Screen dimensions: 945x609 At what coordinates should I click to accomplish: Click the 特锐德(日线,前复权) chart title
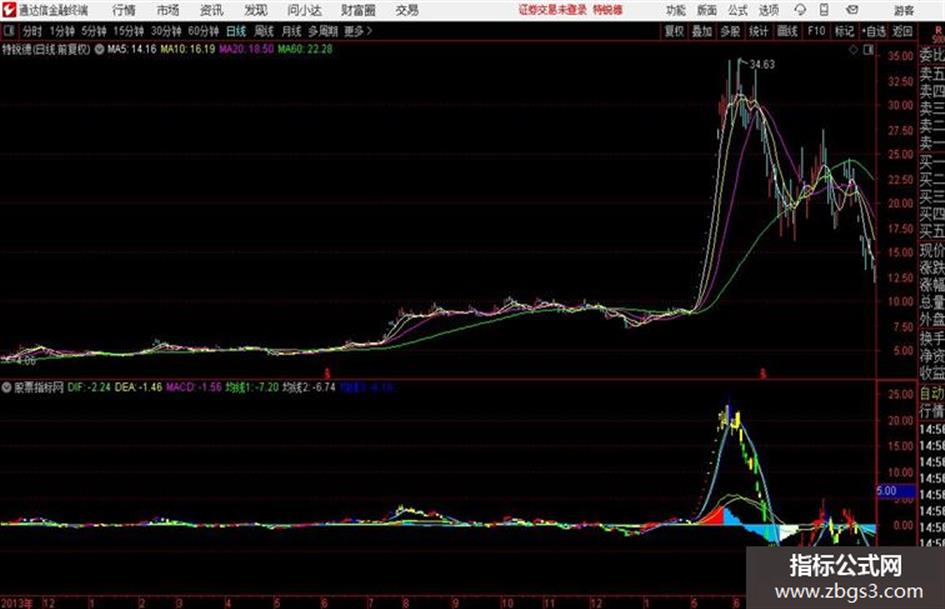[x=46, y=49]
